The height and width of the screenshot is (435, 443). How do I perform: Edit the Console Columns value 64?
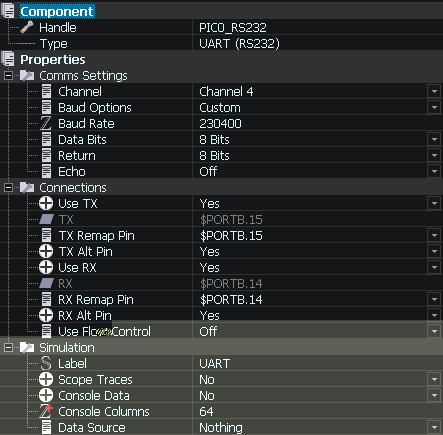click(x=206, y=412)
